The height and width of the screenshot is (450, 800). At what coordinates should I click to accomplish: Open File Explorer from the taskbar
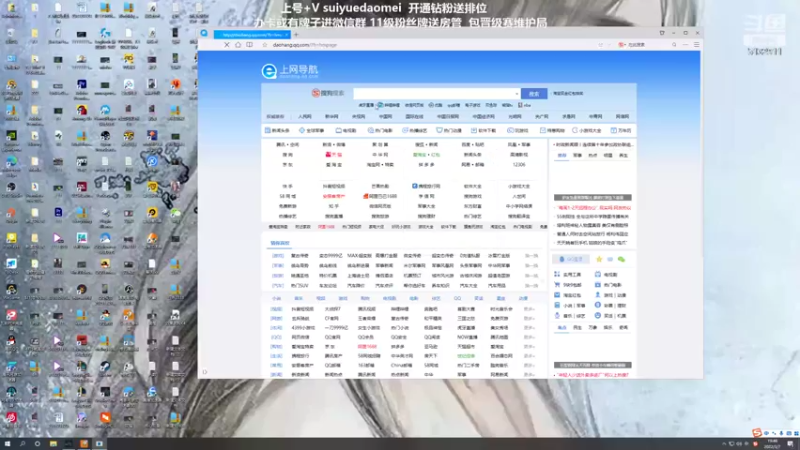[x=53, y=444]
